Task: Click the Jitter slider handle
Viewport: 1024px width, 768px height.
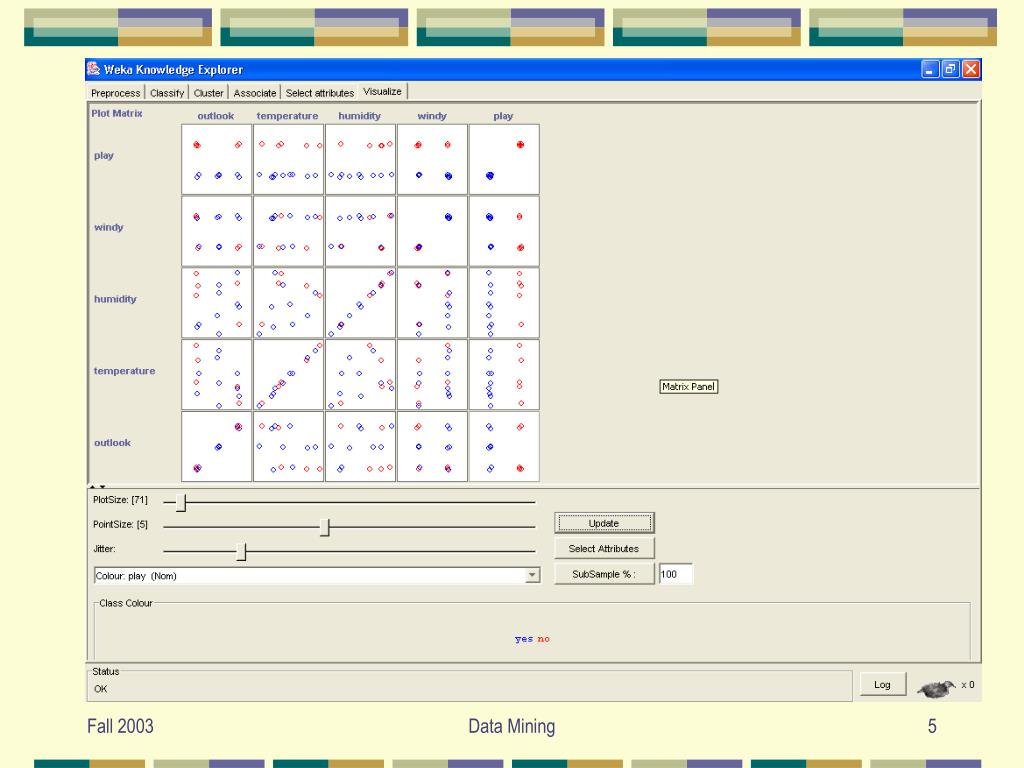Action: pyautogui.click(x=241, y=552)
